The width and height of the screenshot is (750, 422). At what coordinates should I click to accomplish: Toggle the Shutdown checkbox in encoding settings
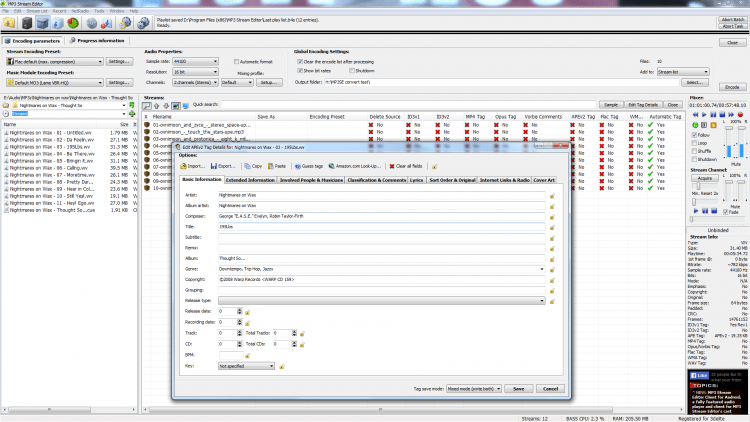click(x=350, y=71)
